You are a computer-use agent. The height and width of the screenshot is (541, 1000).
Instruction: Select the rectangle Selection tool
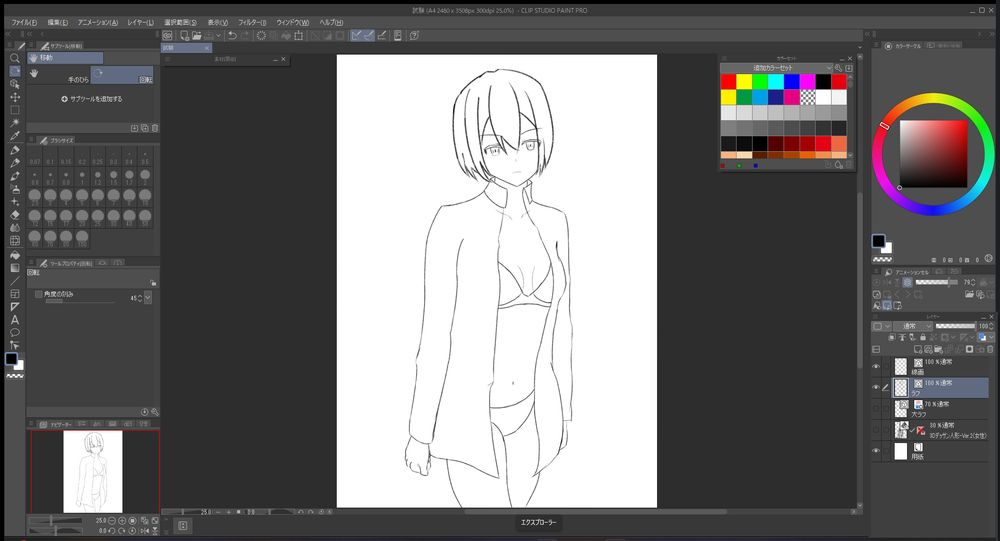15,110
